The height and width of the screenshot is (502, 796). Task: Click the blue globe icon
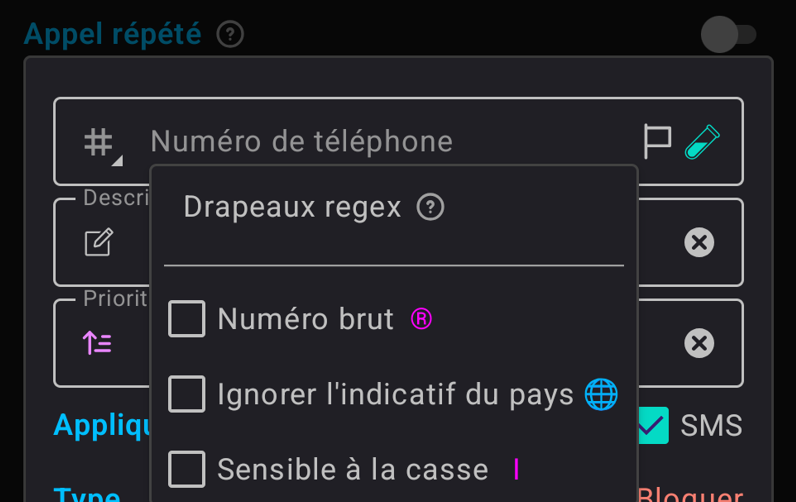click(x=601, y=394)
